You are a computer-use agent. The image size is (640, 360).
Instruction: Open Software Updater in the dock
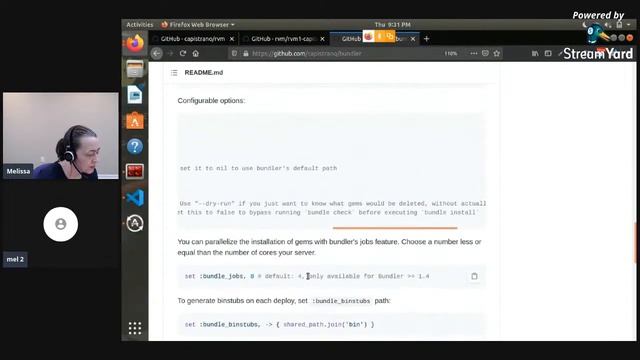click(135, 223)
